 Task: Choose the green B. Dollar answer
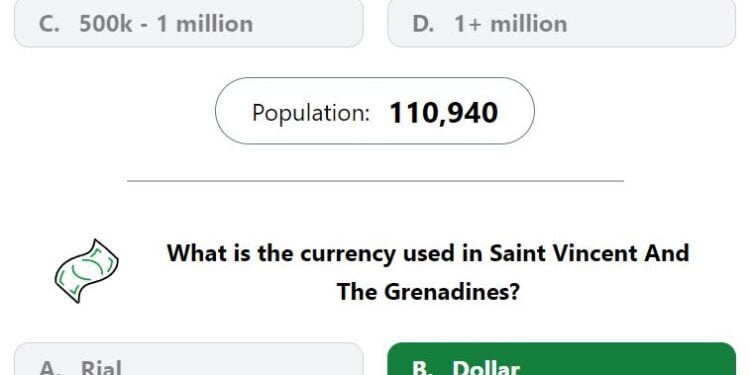561,359
